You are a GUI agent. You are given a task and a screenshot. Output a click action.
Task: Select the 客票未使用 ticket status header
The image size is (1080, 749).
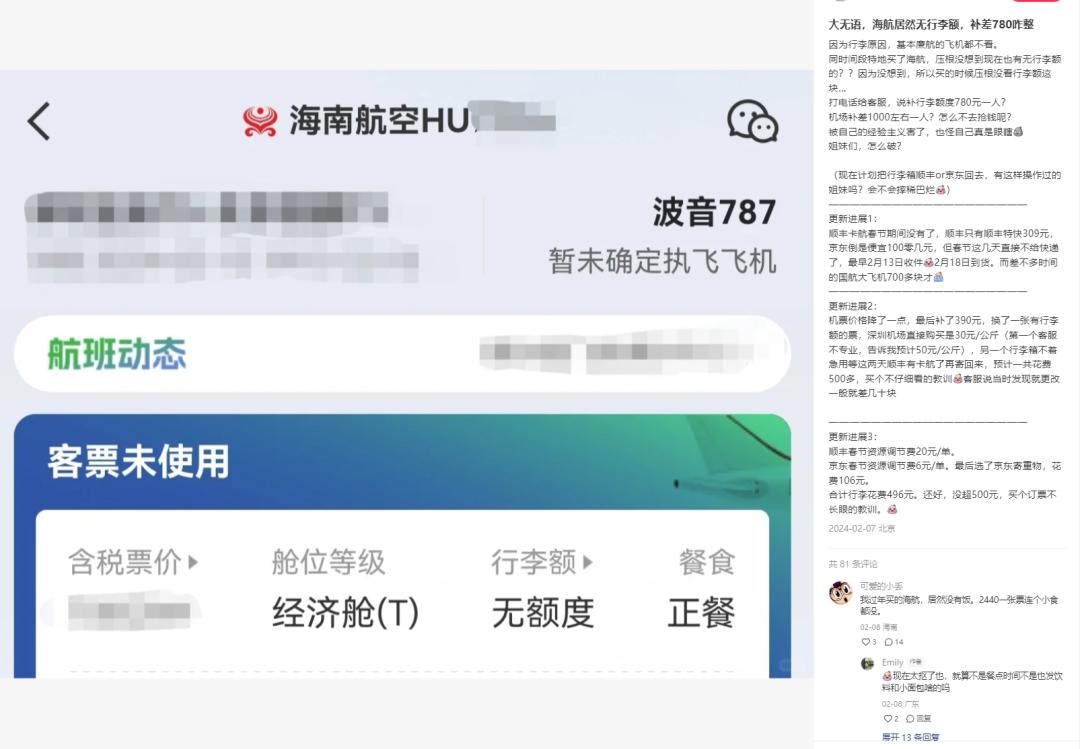point(138,462)
